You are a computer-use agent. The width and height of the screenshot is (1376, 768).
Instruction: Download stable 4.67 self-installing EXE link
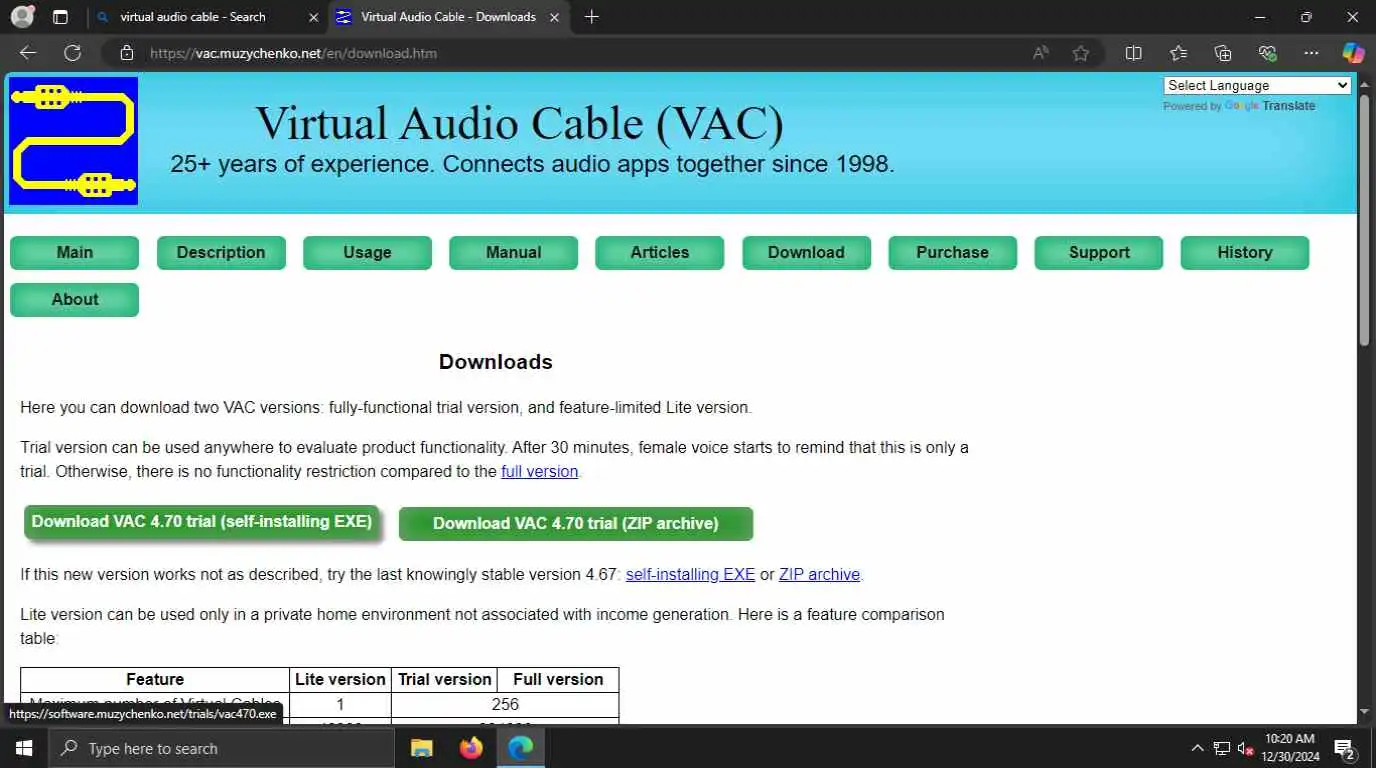tap(691, 575)
